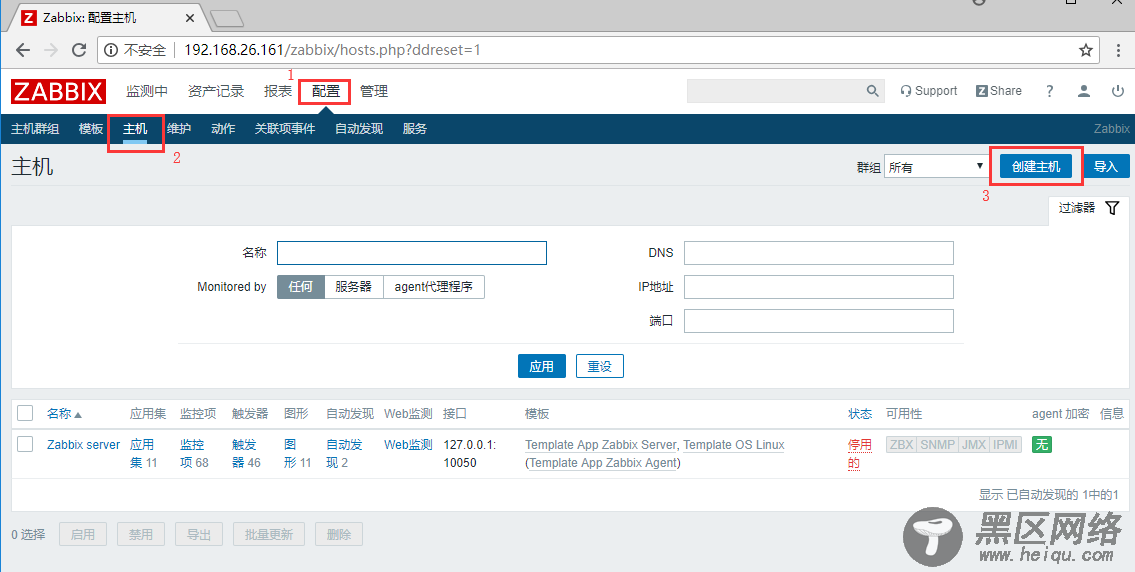The width and height of the screenshot is (1135, 572).
Task: Close the Zabbix browser tab
Action: tap(190, 17)
